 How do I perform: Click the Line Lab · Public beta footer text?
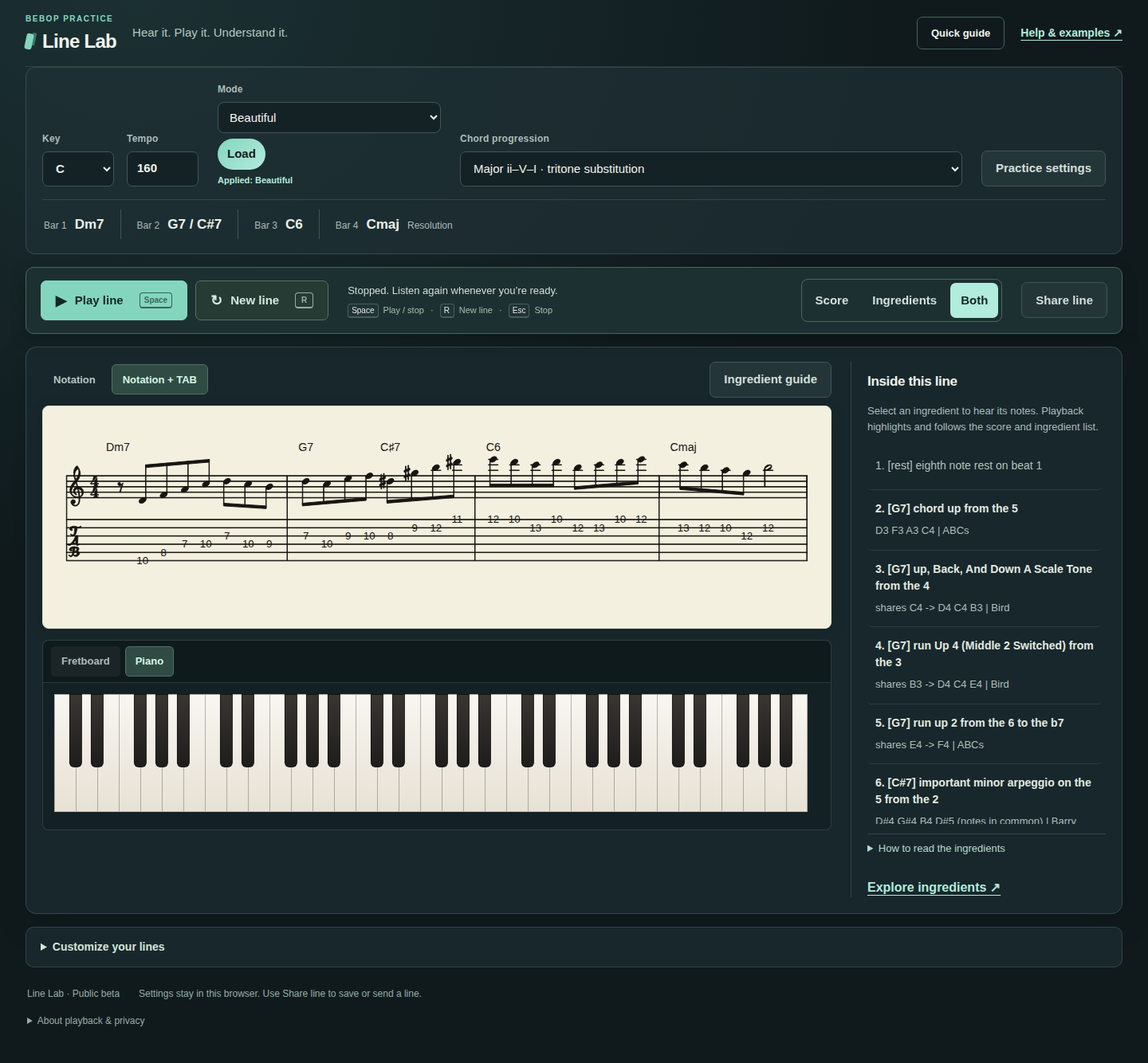[x=73, y=994]
